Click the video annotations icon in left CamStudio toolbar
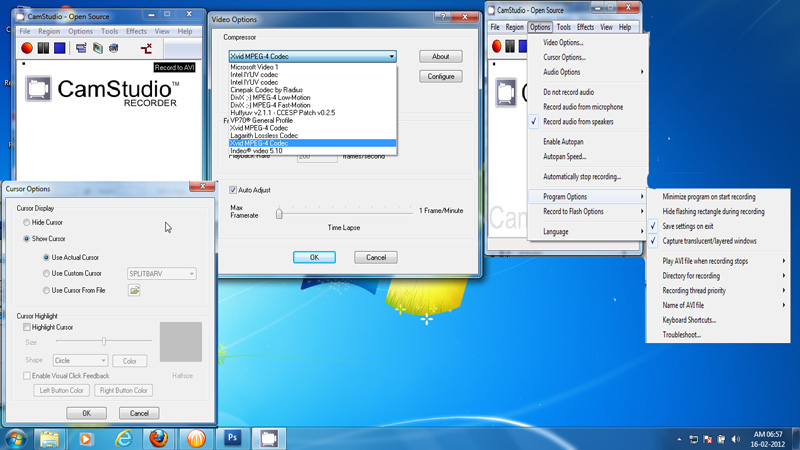The image size is (800, 450). tap(97, 48)
